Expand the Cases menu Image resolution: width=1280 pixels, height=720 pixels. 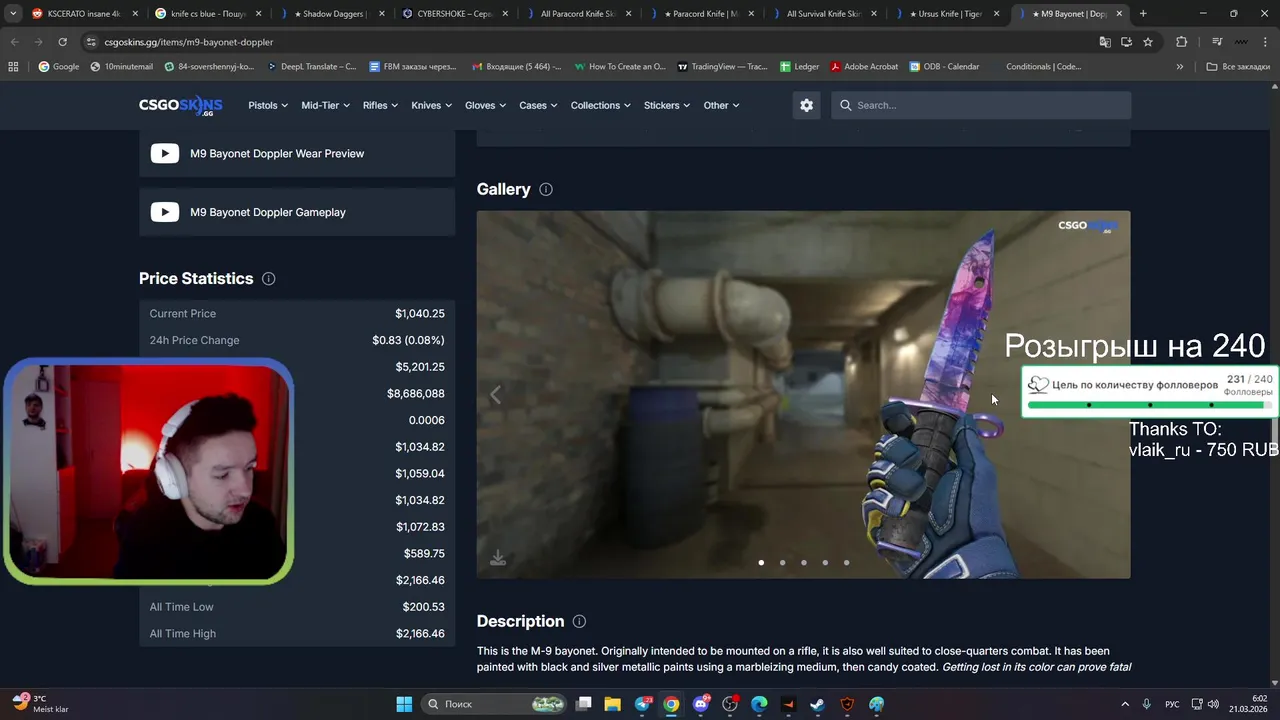[538, 105]
